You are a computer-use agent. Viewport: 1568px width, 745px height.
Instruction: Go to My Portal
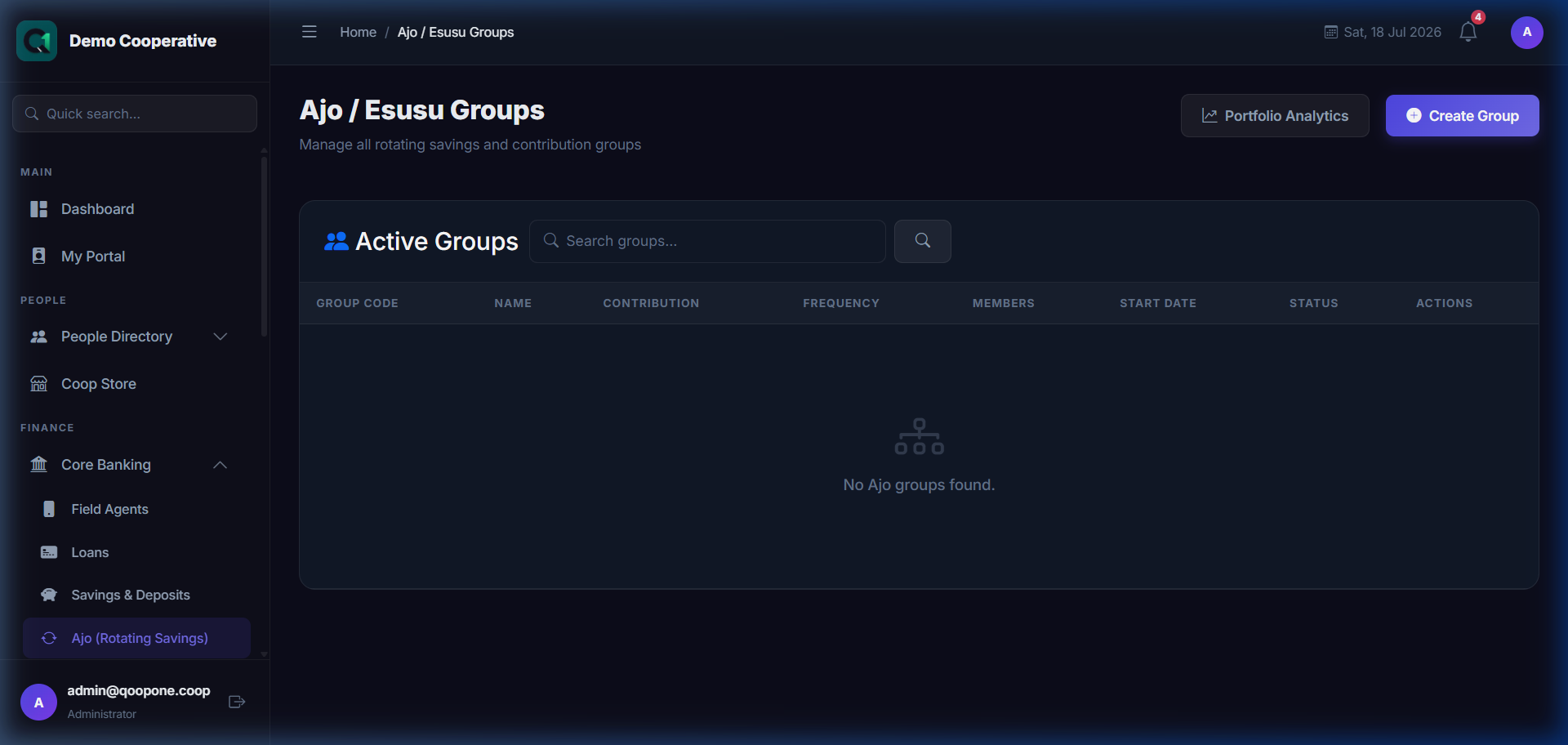coord(136,257)
